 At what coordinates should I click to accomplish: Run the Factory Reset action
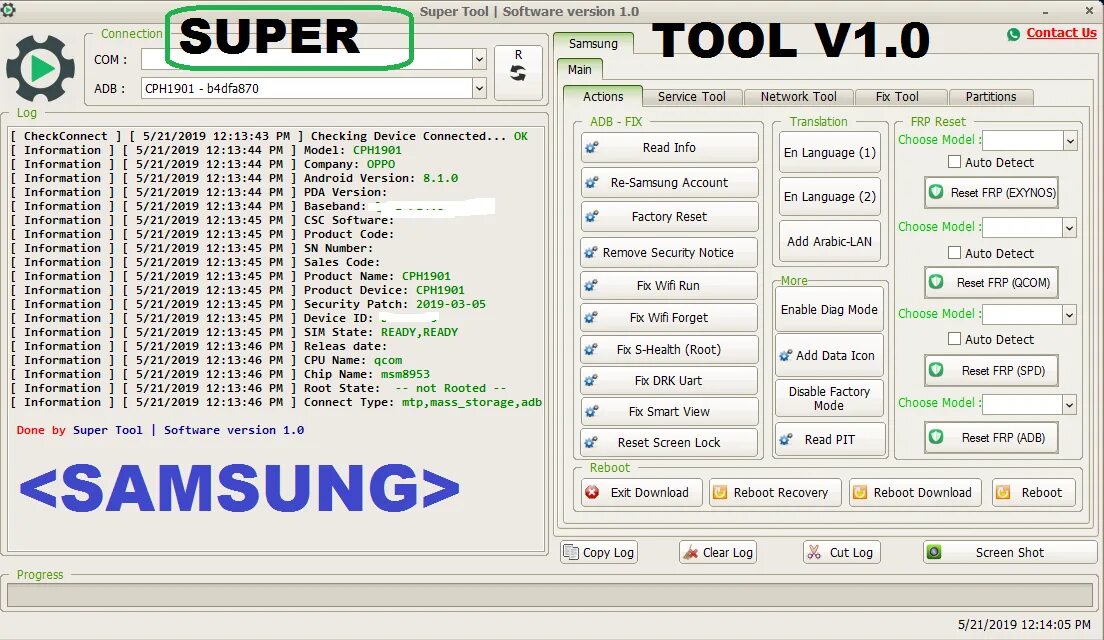670,217
